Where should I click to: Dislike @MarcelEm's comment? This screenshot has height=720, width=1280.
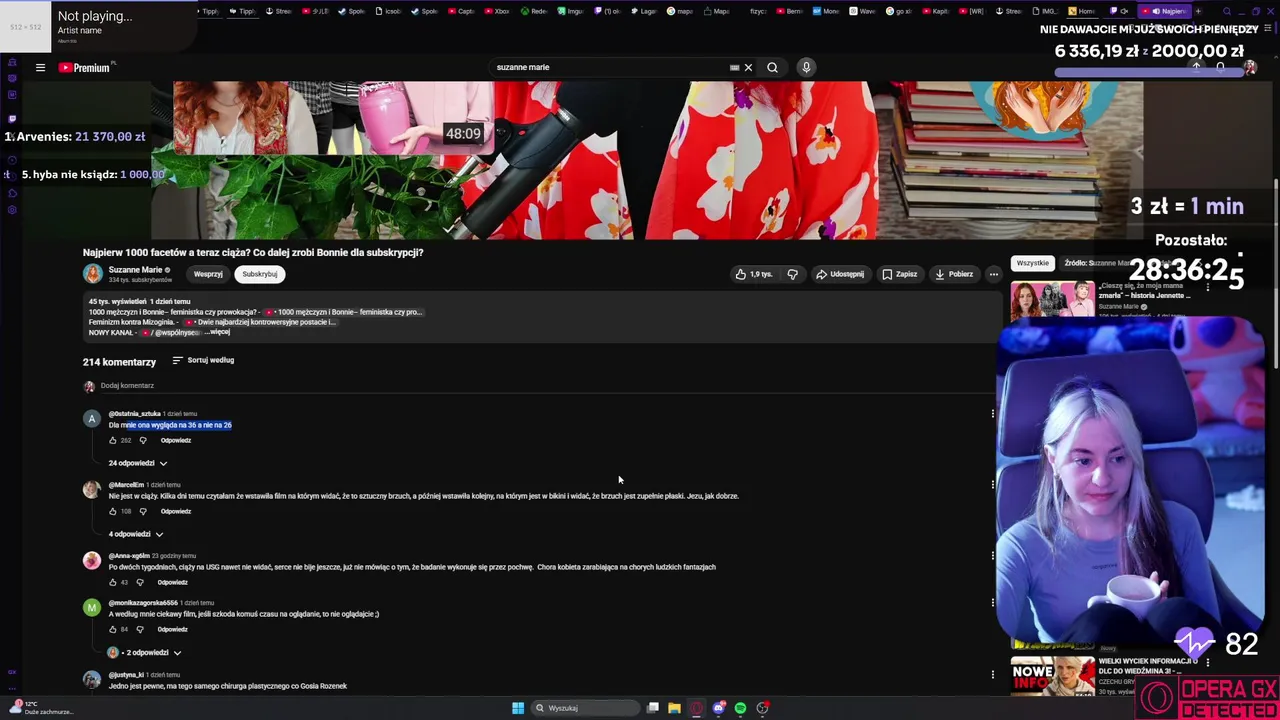tap(142, 511)
